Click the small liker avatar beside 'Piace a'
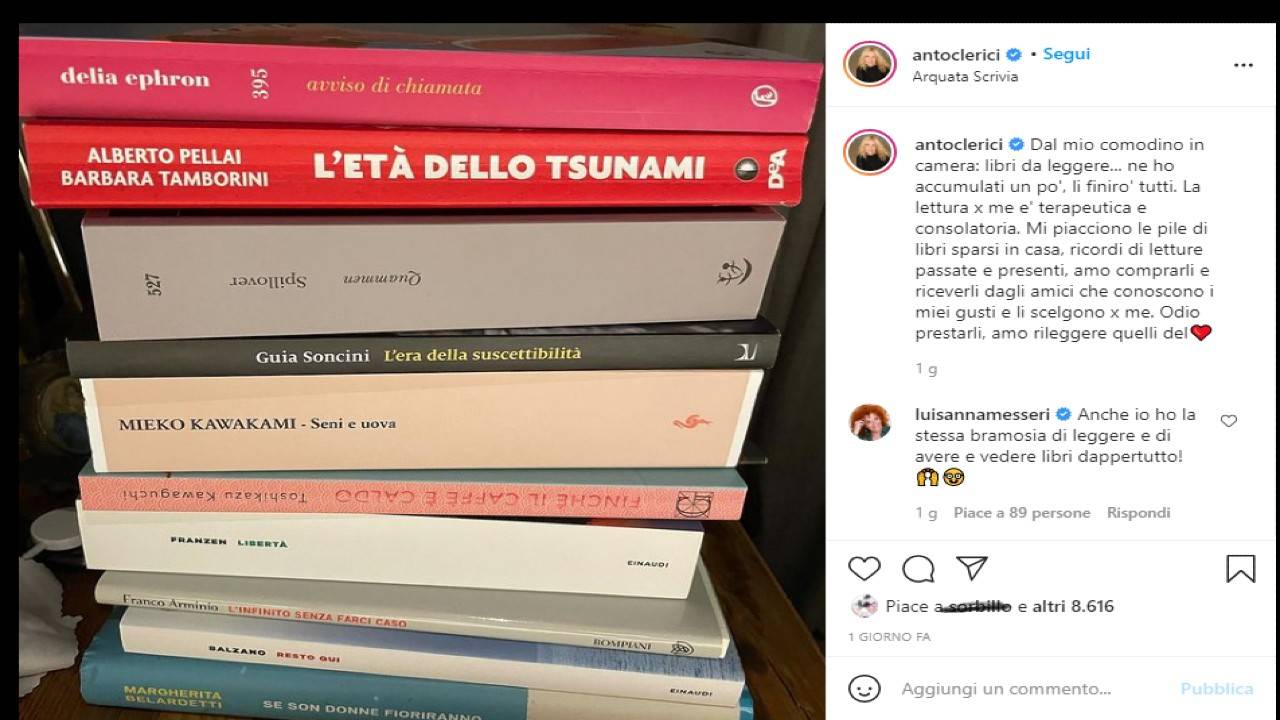Viewport: 1280px width, 720px height. [864, 606]
